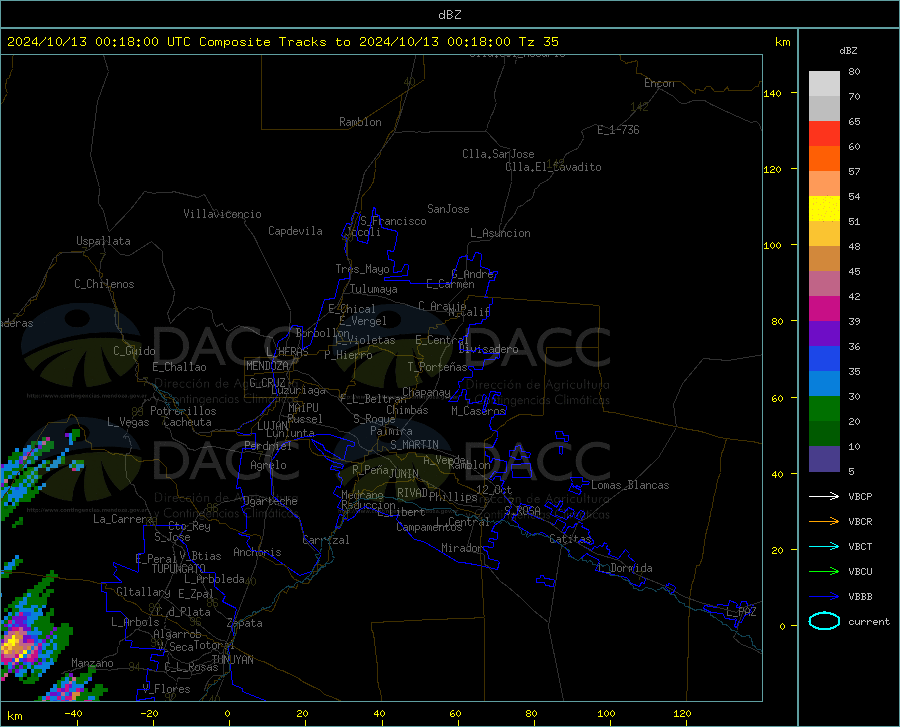Click the 'Catitas' map label
The height and width of the screenshot is (727, 900).
point(570,539)
